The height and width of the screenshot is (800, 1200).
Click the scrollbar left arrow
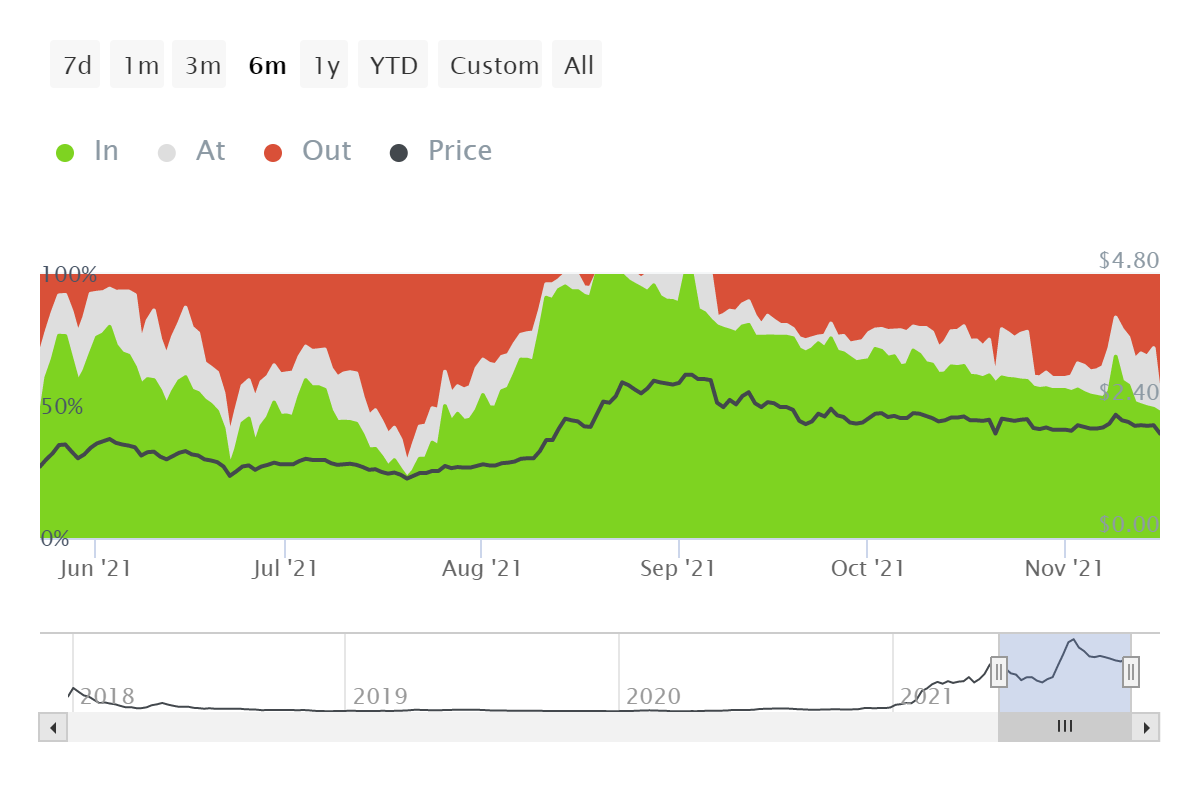pos(53,727)
